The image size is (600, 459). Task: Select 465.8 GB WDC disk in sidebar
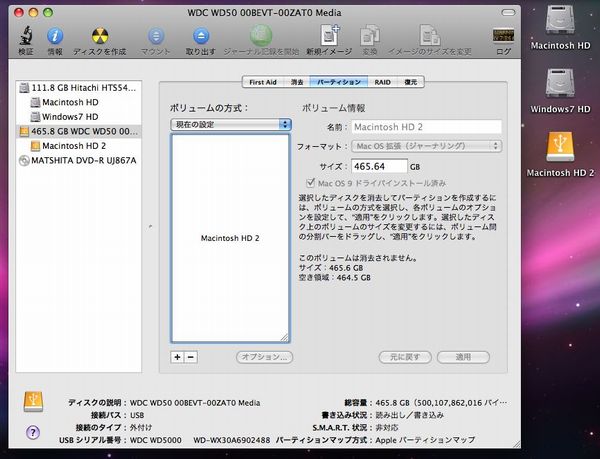click(x=78, y=131)
